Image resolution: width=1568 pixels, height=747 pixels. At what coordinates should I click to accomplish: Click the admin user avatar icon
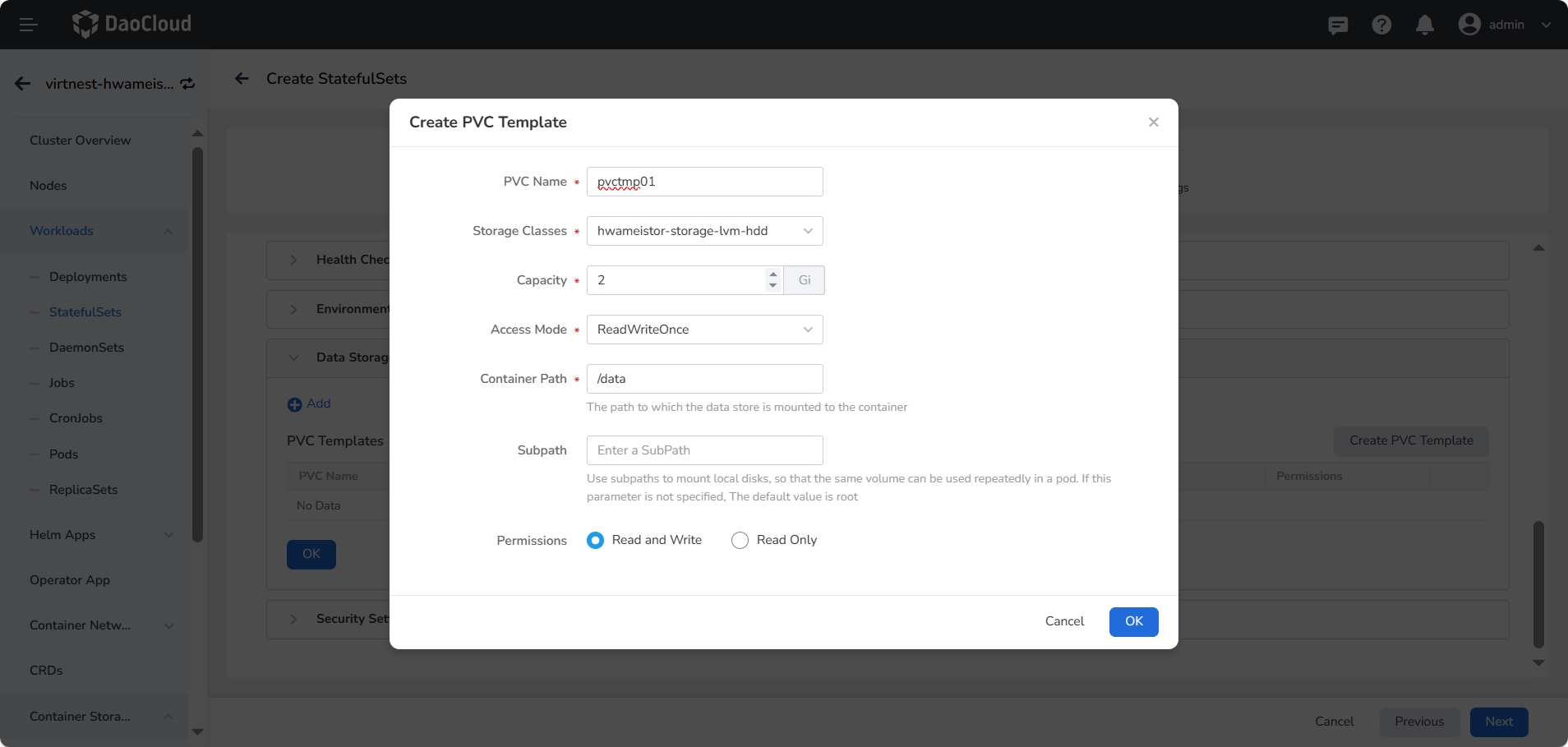click(1469, 25)
